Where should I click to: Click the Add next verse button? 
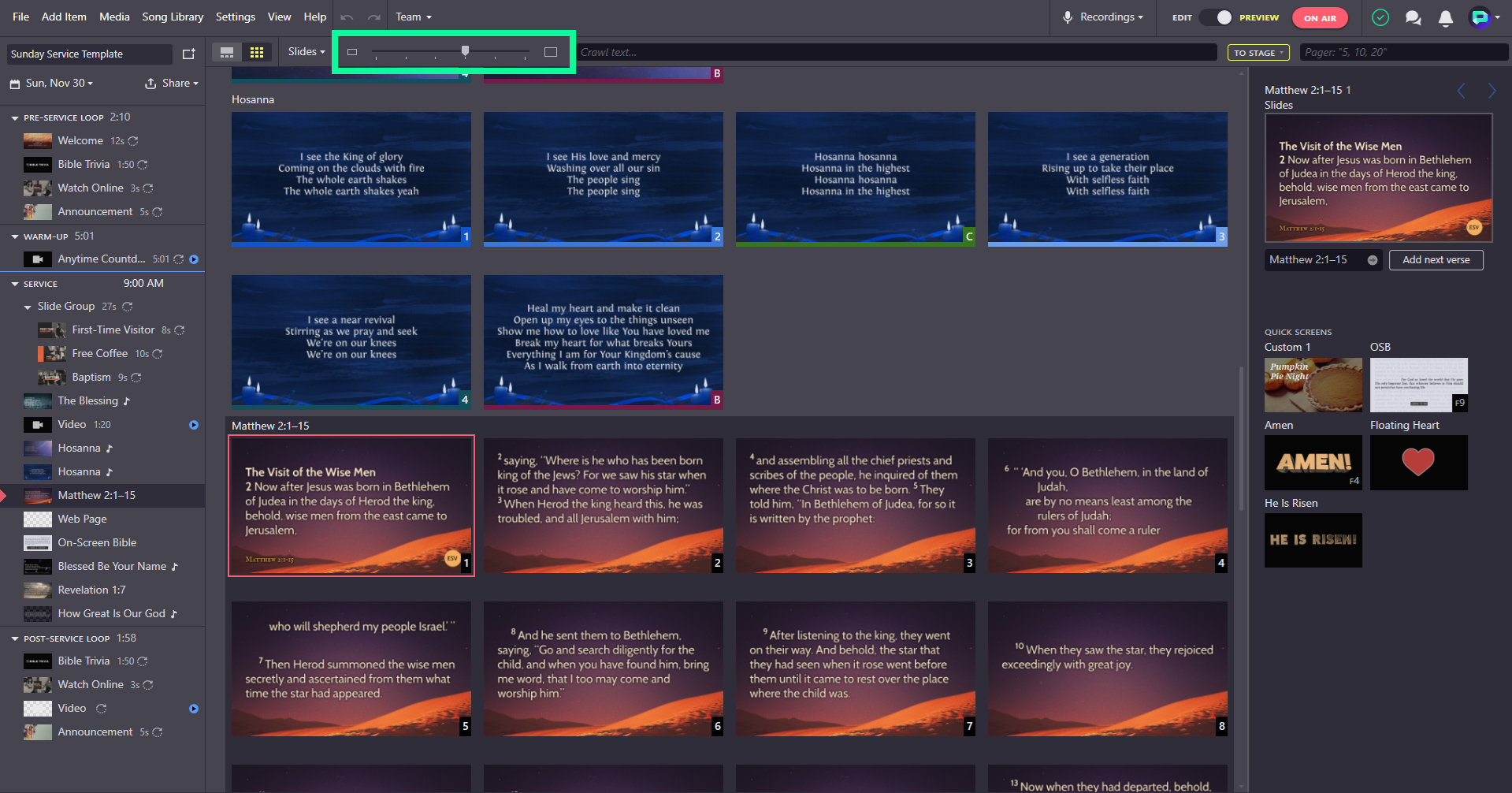pos(1436,260)
